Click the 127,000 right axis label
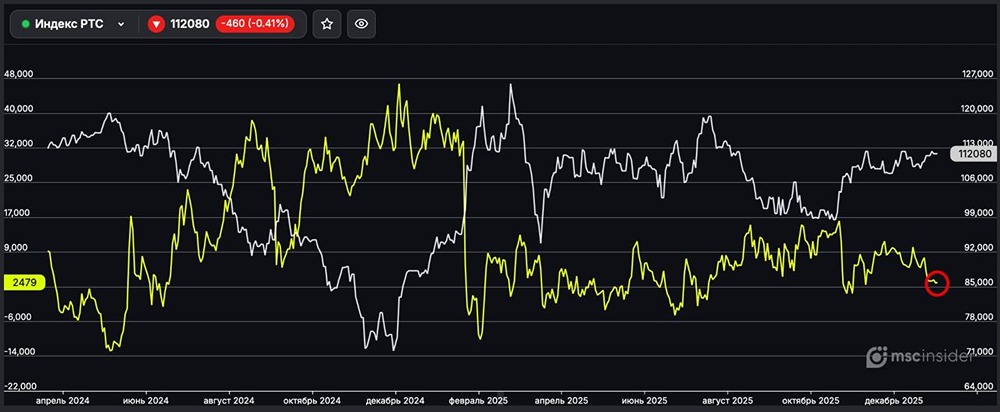Screen dimensions: 1000x412 [976, 74]
